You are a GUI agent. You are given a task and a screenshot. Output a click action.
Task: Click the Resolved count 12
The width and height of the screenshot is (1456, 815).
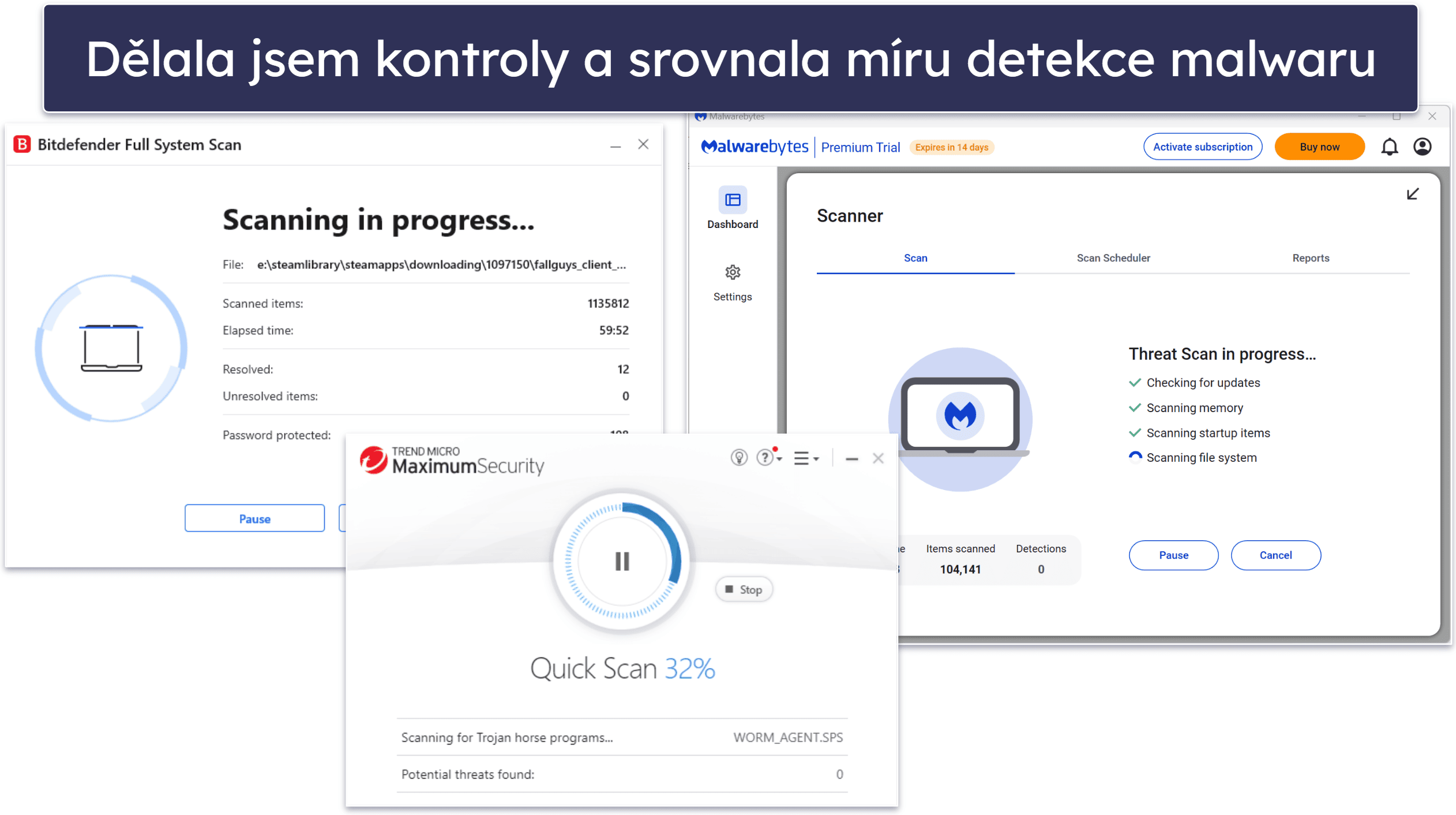pyautogui.click(x=623, y=369)
